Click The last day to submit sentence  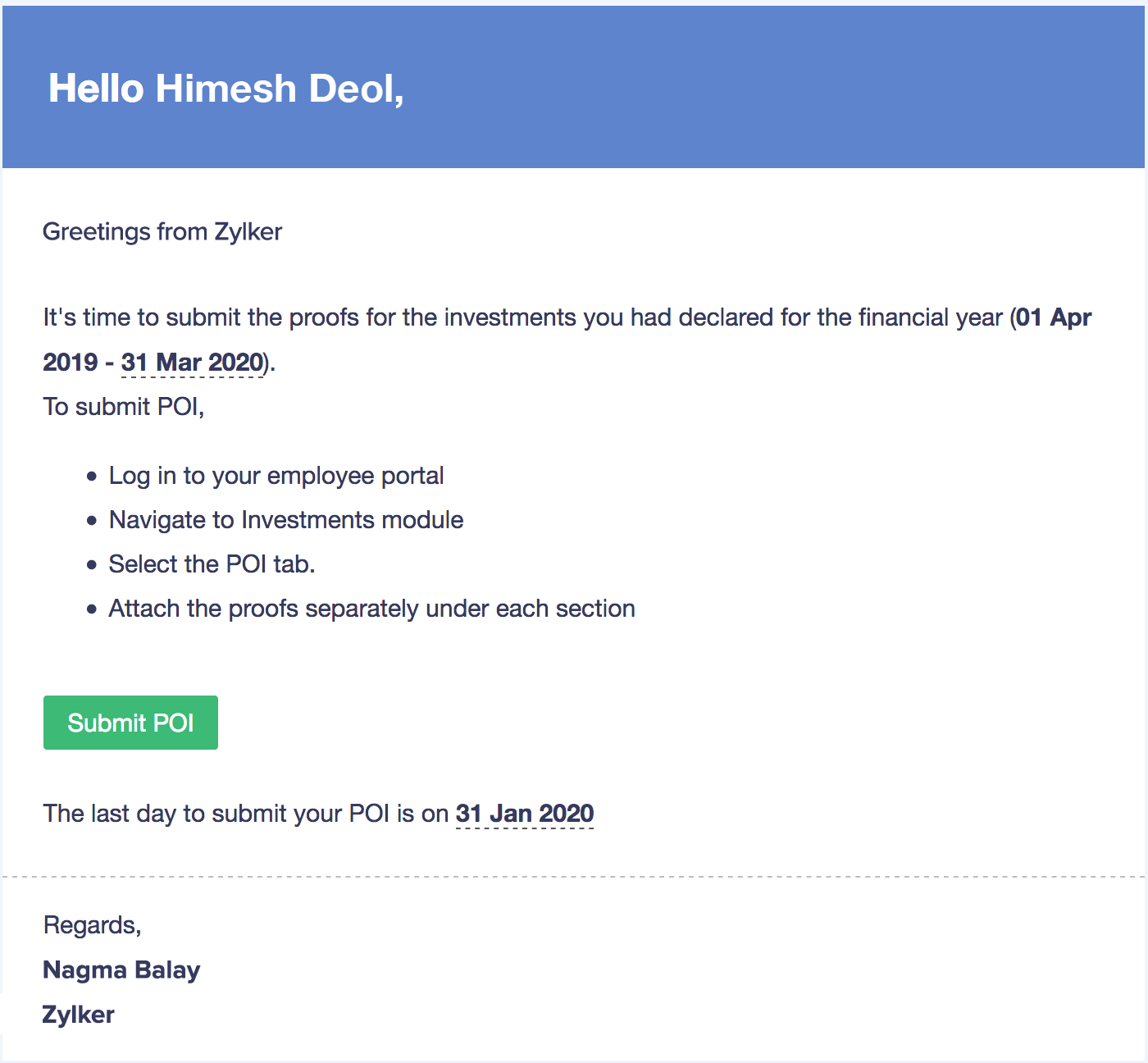246,814
